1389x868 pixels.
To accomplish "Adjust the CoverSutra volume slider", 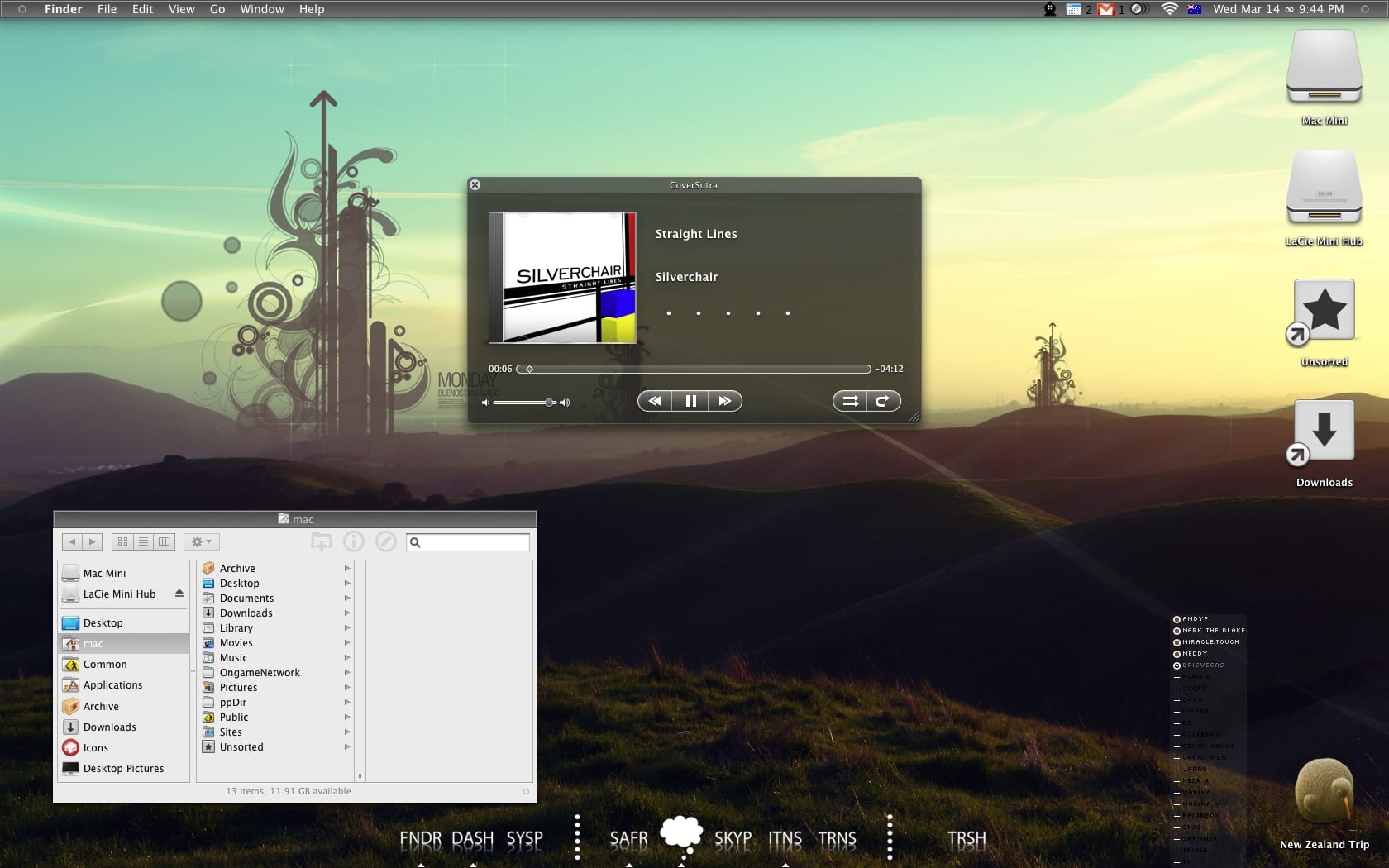I will point(525,403).
